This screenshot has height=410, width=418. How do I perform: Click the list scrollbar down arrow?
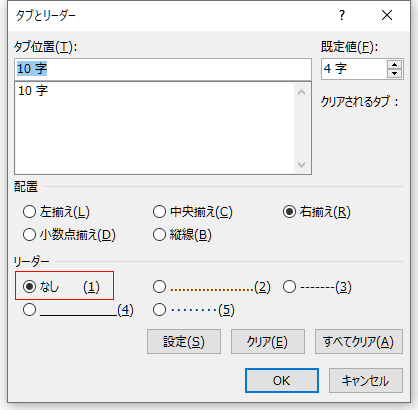[301, 164]
